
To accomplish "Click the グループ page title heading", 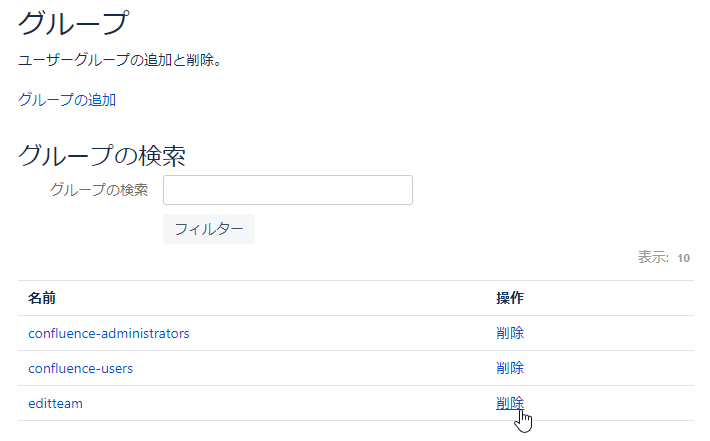I will click(74, 24).
